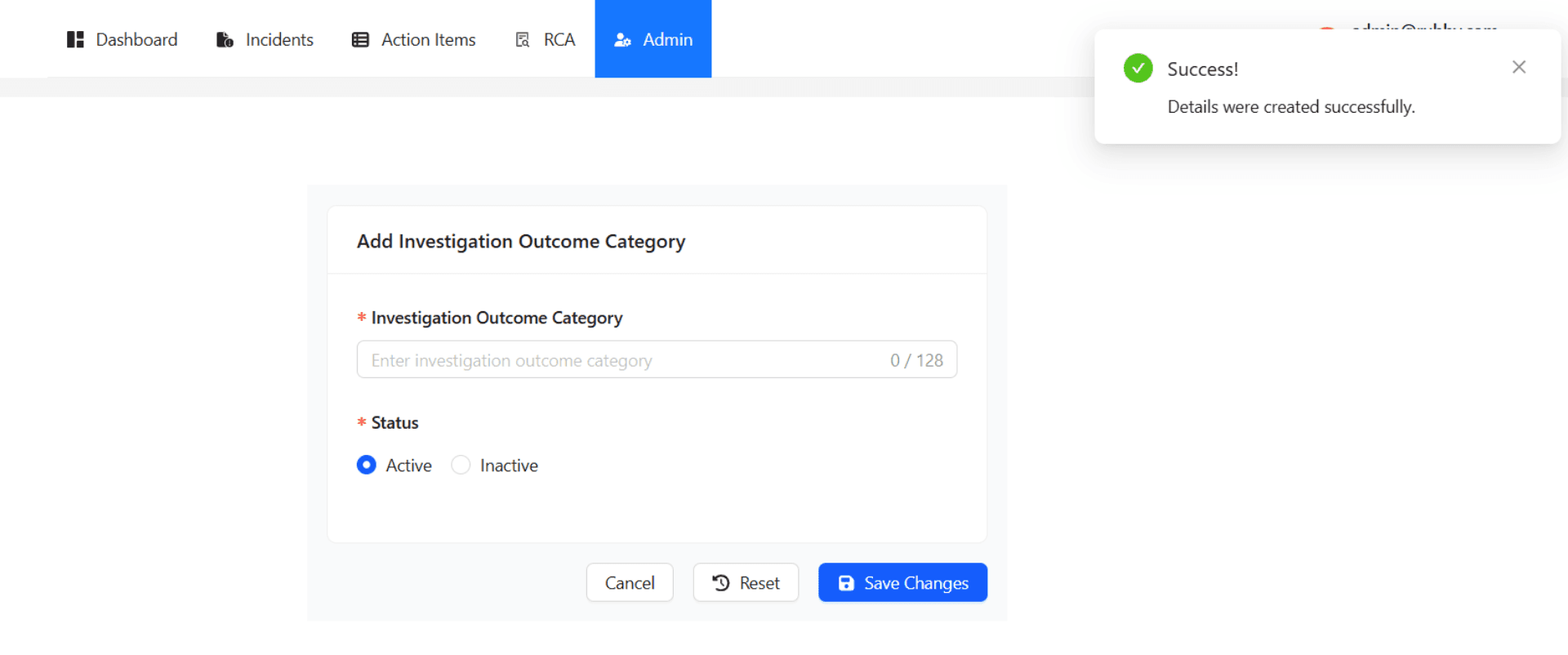Click the 'Success!' notification title
This screenshot has width=1568, height=655.
pyautogui.click(x=1202, y=69)
